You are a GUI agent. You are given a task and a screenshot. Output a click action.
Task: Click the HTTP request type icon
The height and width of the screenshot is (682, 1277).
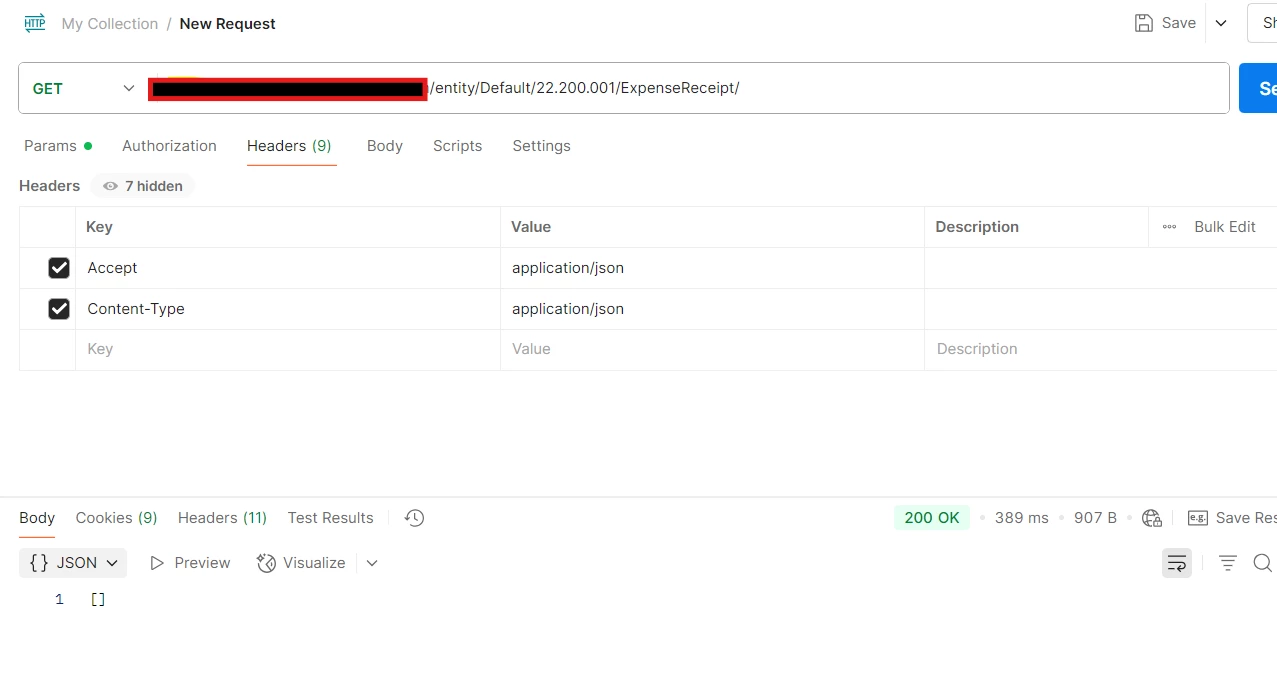click(35, 23)
